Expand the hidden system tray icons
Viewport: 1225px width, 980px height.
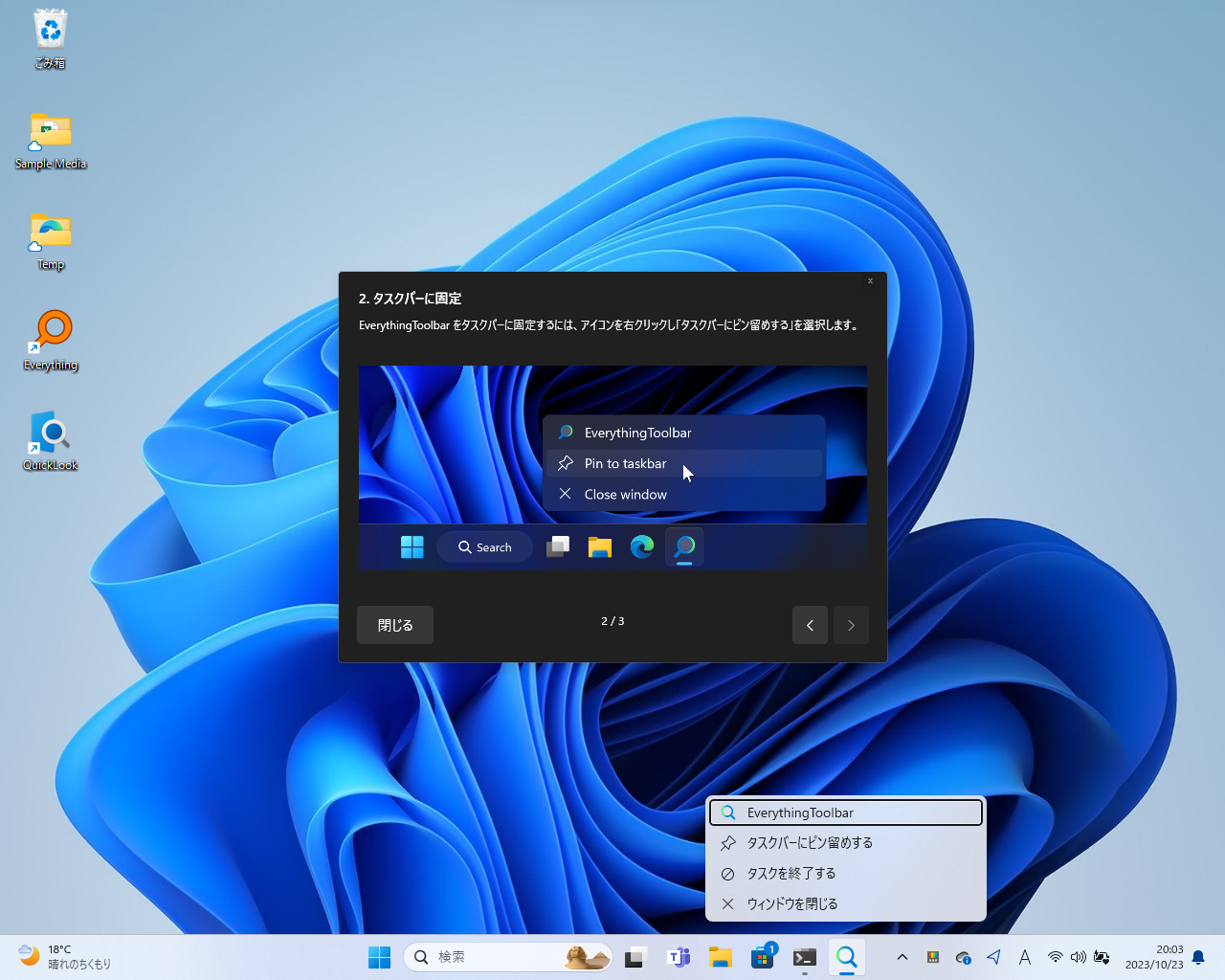[x=902, y=957]
